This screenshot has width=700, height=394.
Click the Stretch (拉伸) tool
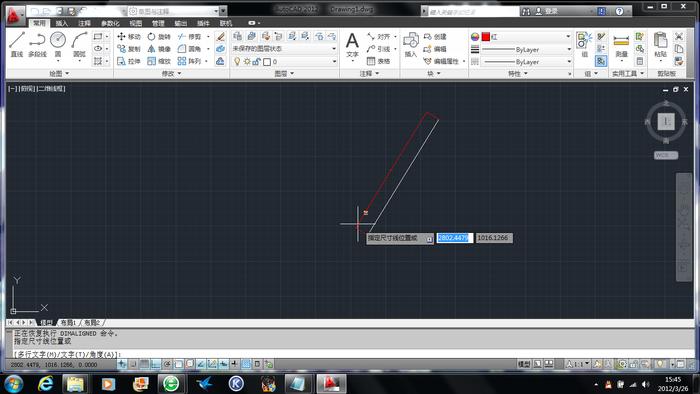[x=129, y=61]
